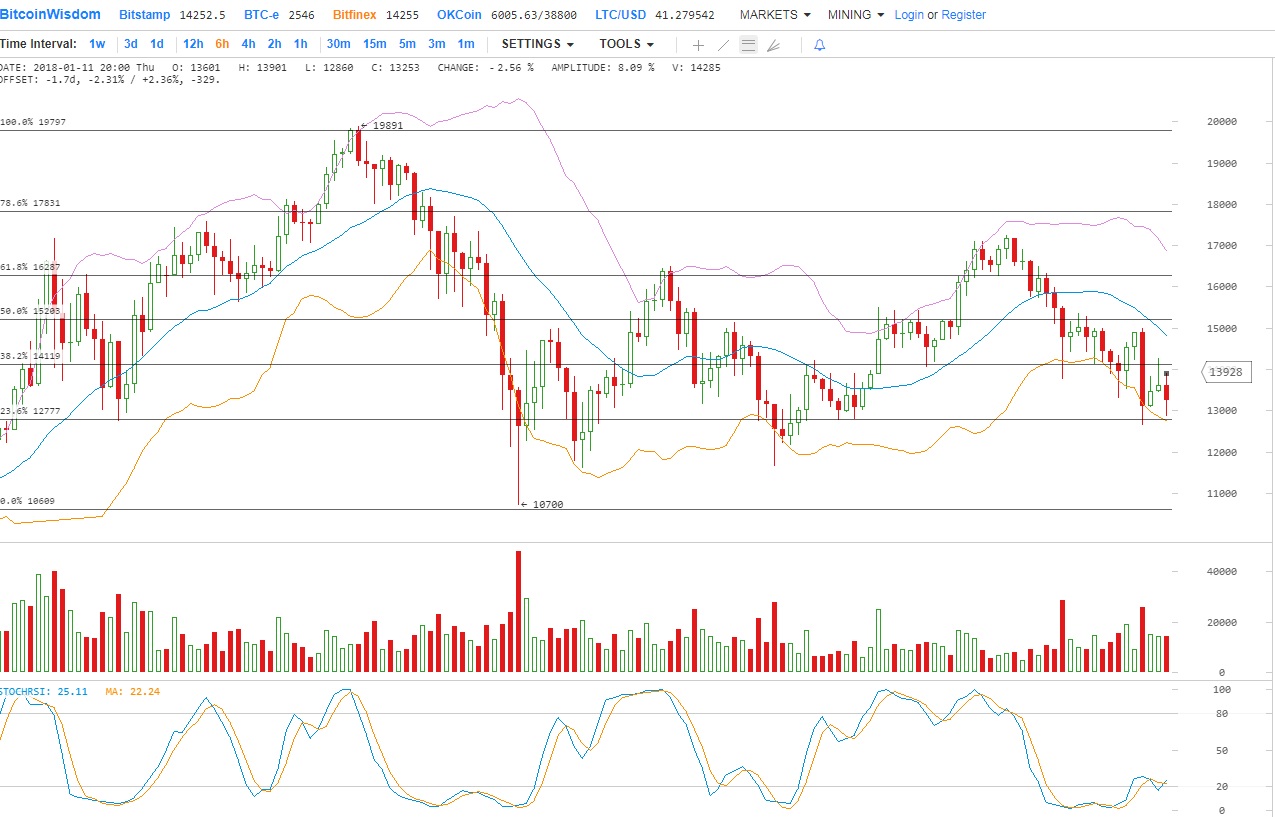Click the Login link
The image size is (1275, 817).
tap(909, 15)
